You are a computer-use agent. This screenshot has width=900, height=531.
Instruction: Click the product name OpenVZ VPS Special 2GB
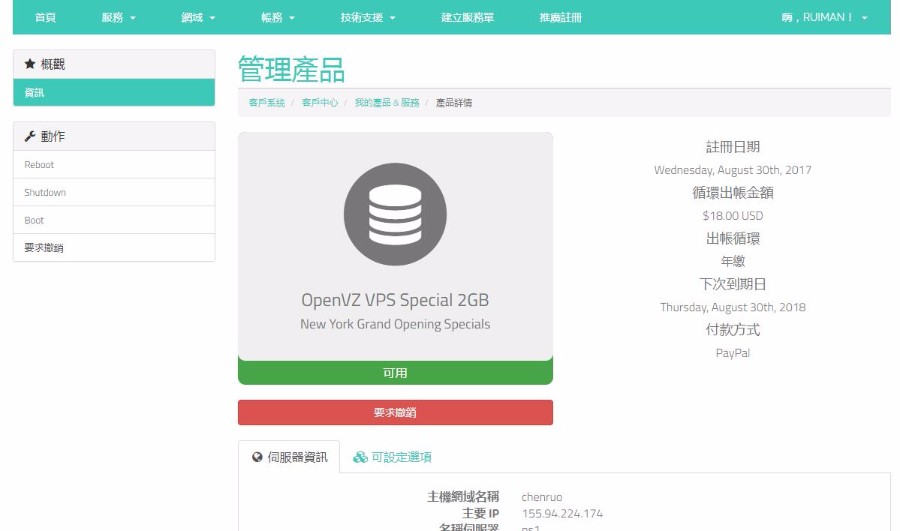coord(395,300)
